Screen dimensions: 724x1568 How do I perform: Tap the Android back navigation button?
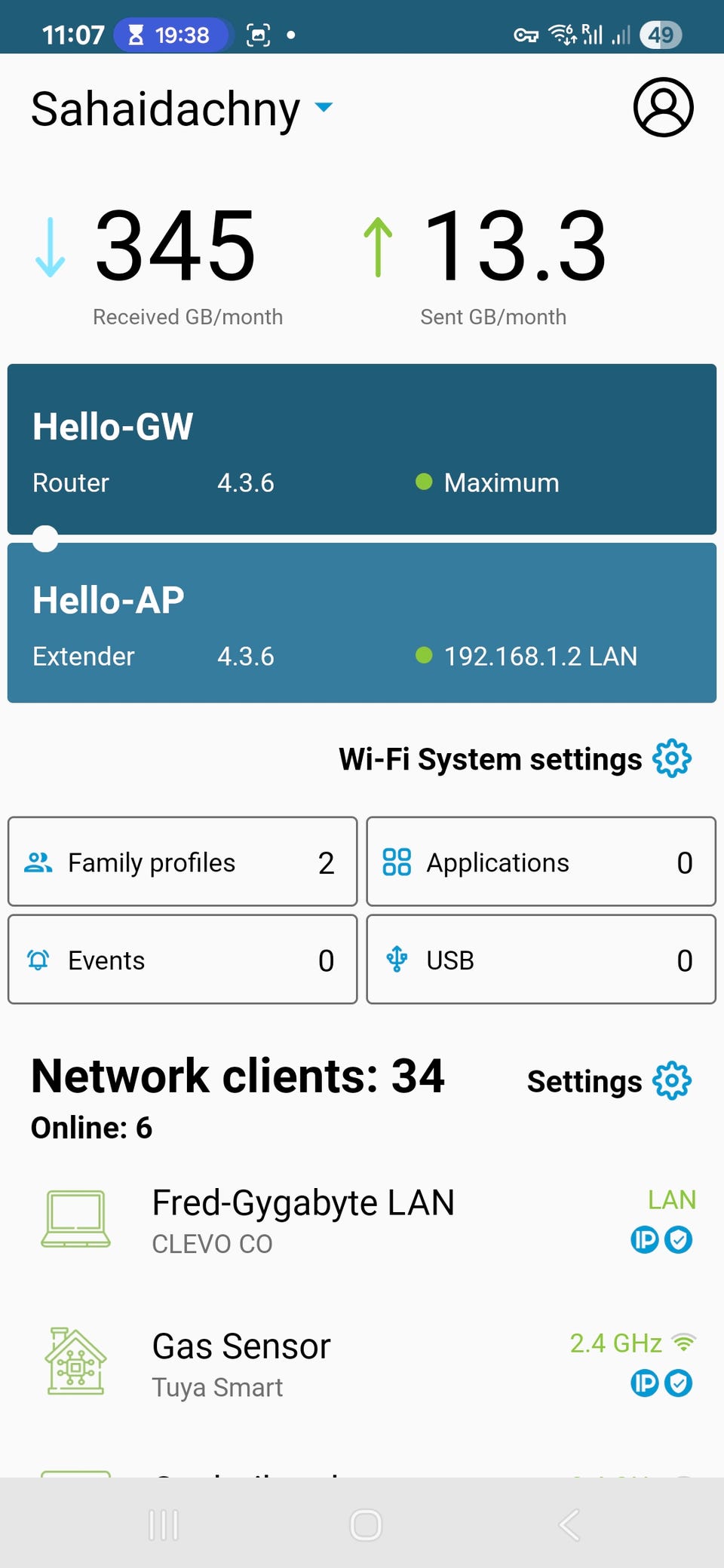click(569, 1524)
